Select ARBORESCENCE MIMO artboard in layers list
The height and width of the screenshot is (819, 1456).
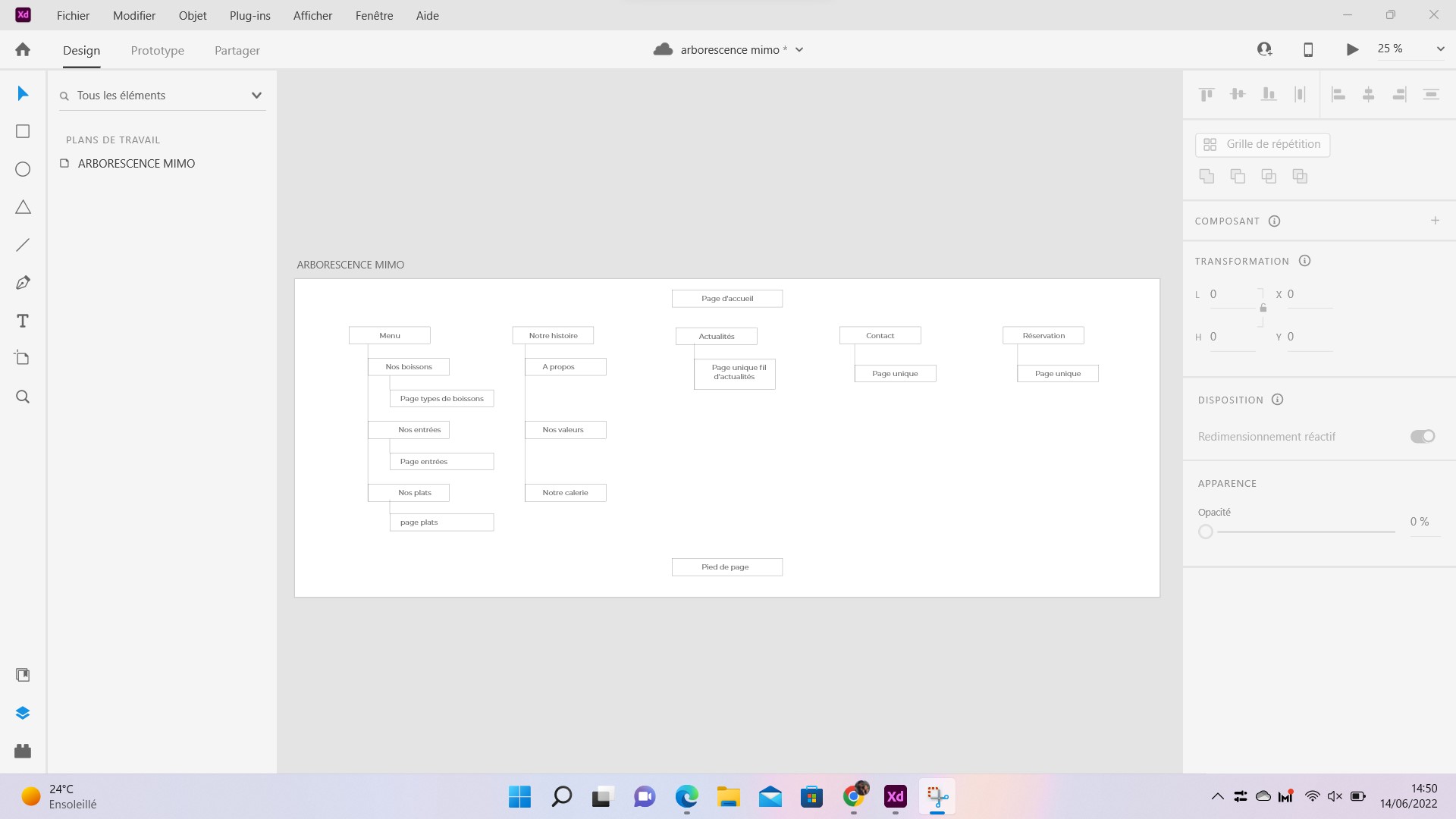pos(136,163)
